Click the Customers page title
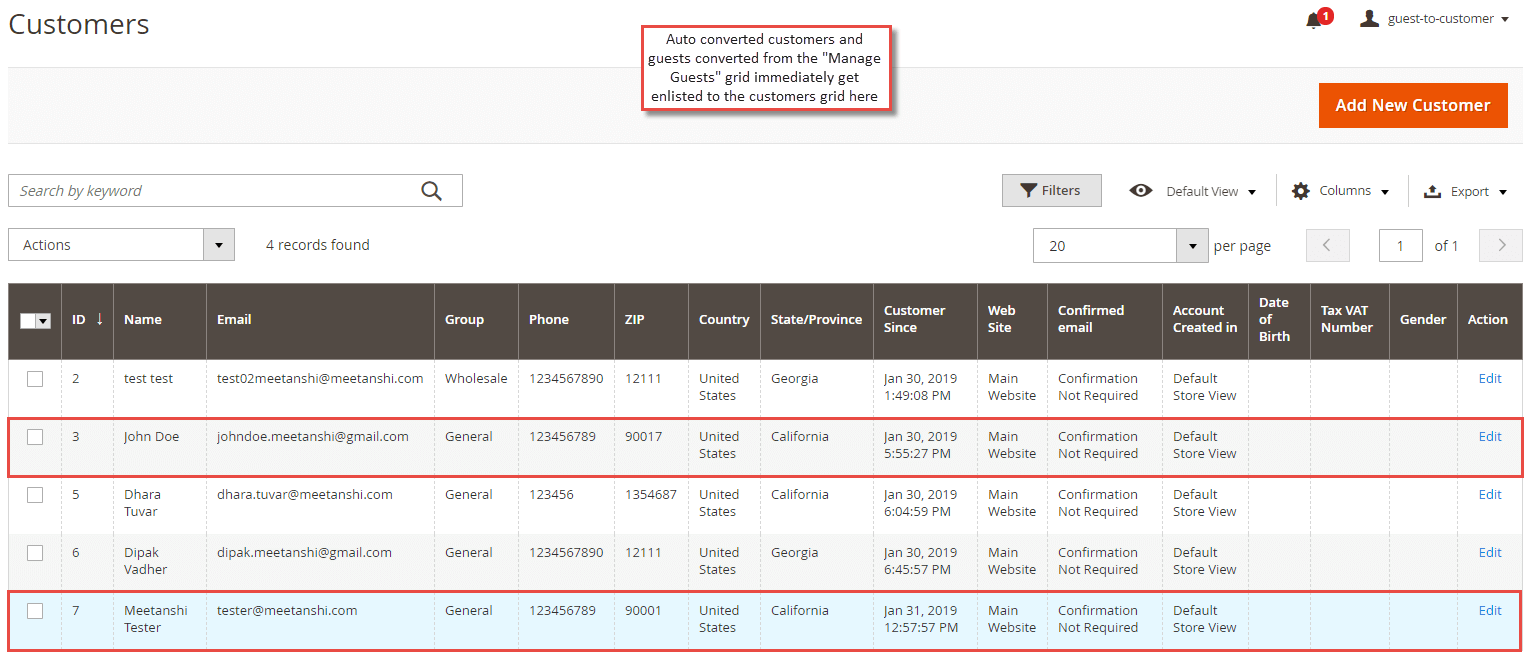 pyautogui.click(x=79, y=24)
